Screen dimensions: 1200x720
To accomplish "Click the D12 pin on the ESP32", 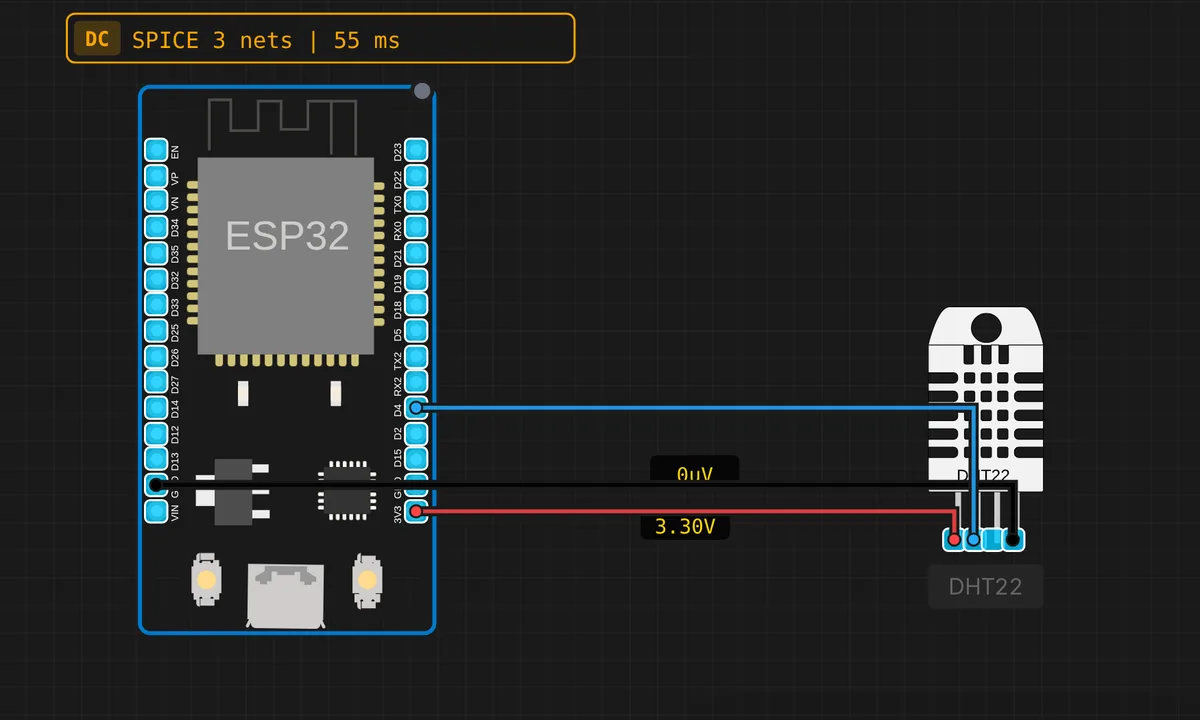I will [156, 434].
